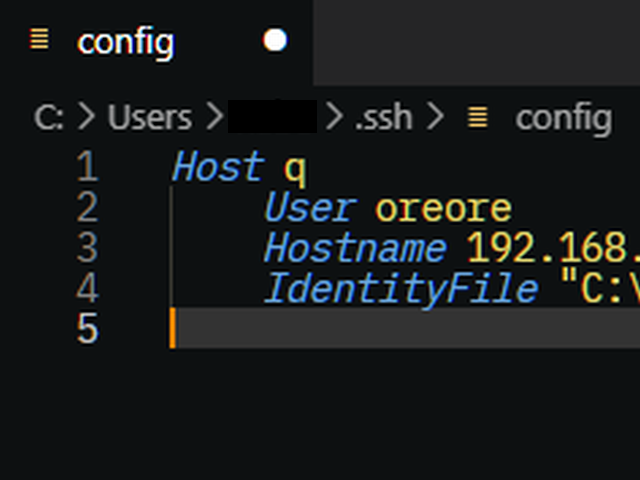Open the Users folder breadcrumb
640x480 pixels.
[x=149, y=117]
